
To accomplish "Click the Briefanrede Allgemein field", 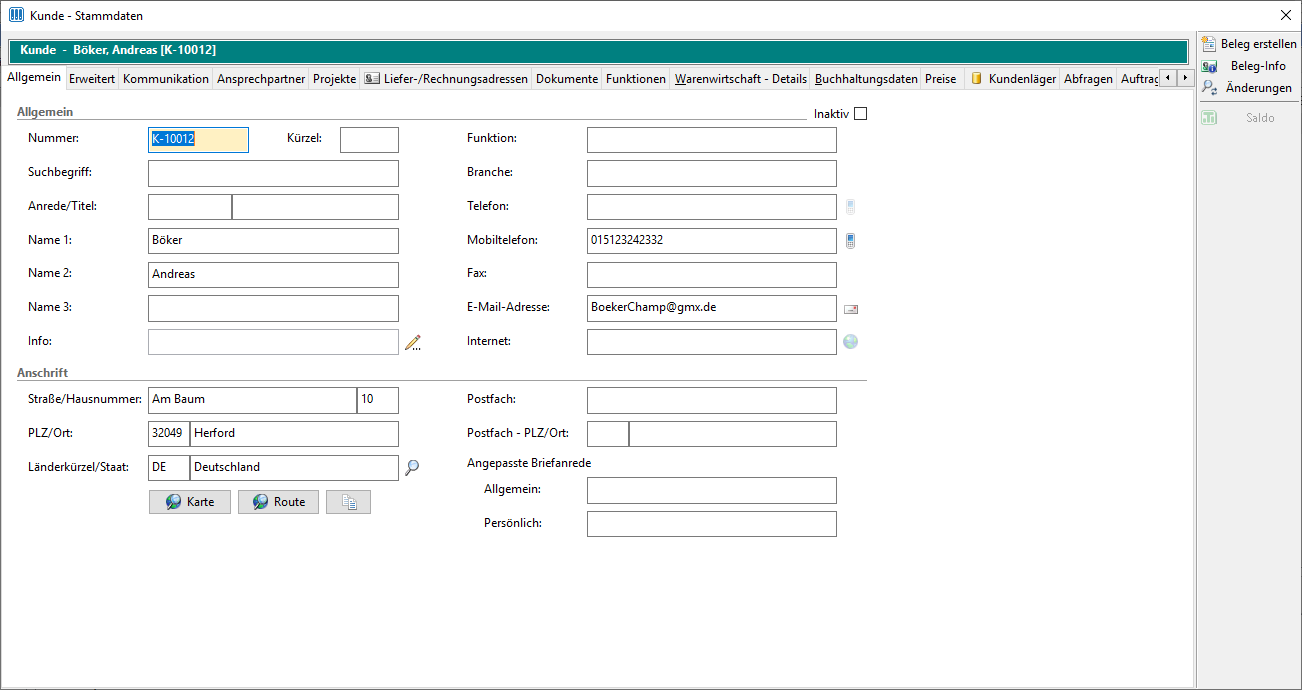I will point(712,490).
